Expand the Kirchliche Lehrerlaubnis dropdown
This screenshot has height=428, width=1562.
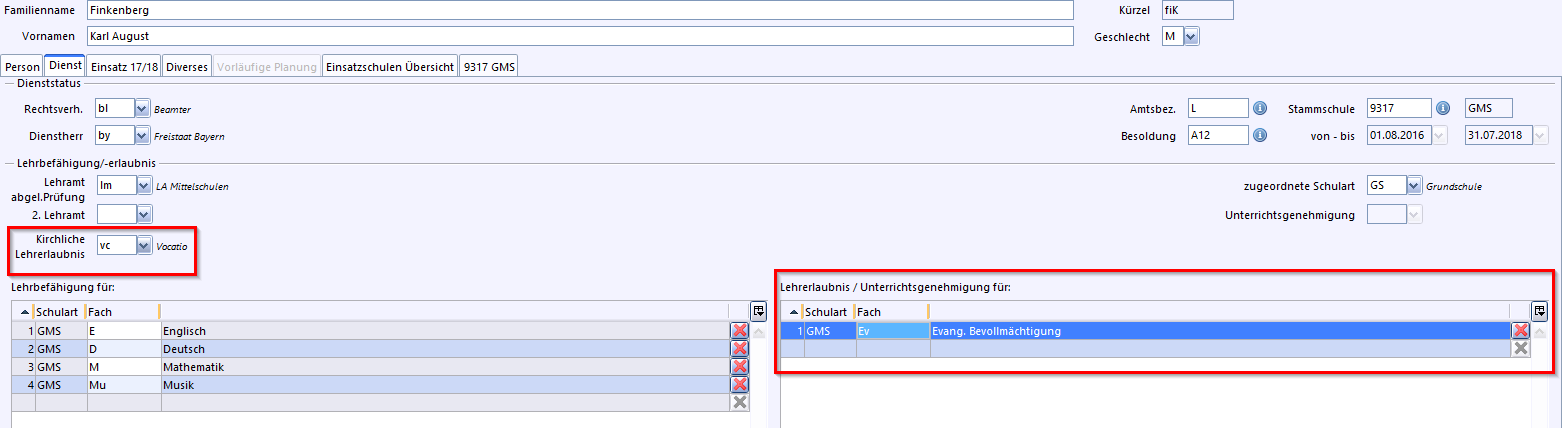pos(144,245)
